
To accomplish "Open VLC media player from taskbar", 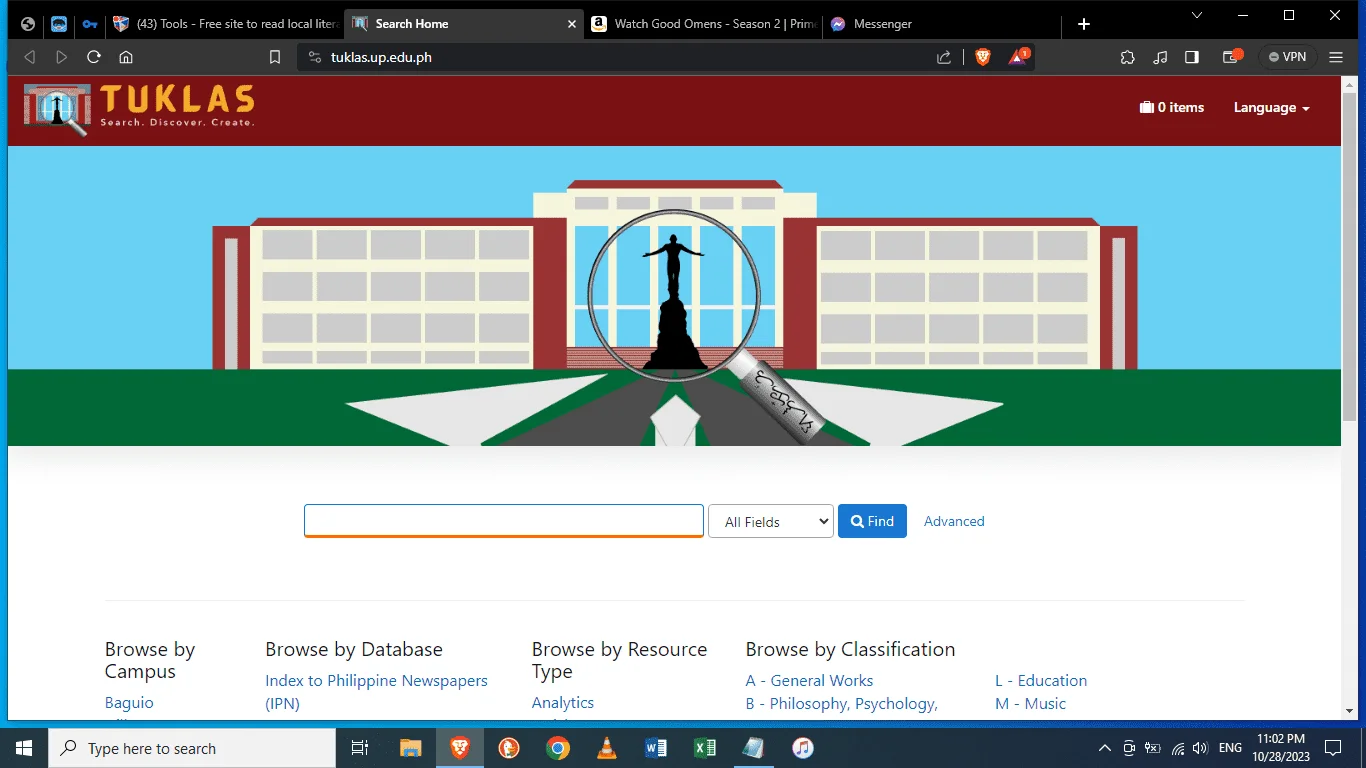I will click(x=607, y=748).
